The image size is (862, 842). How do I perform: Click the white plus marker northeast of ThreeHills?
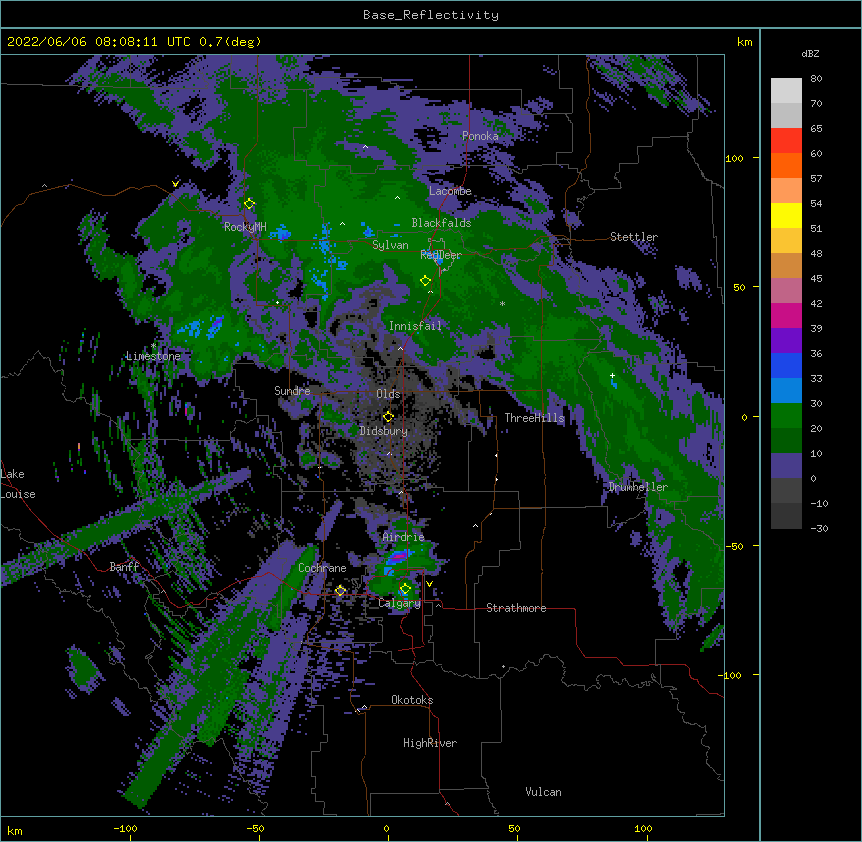click(x=612, y=375)
